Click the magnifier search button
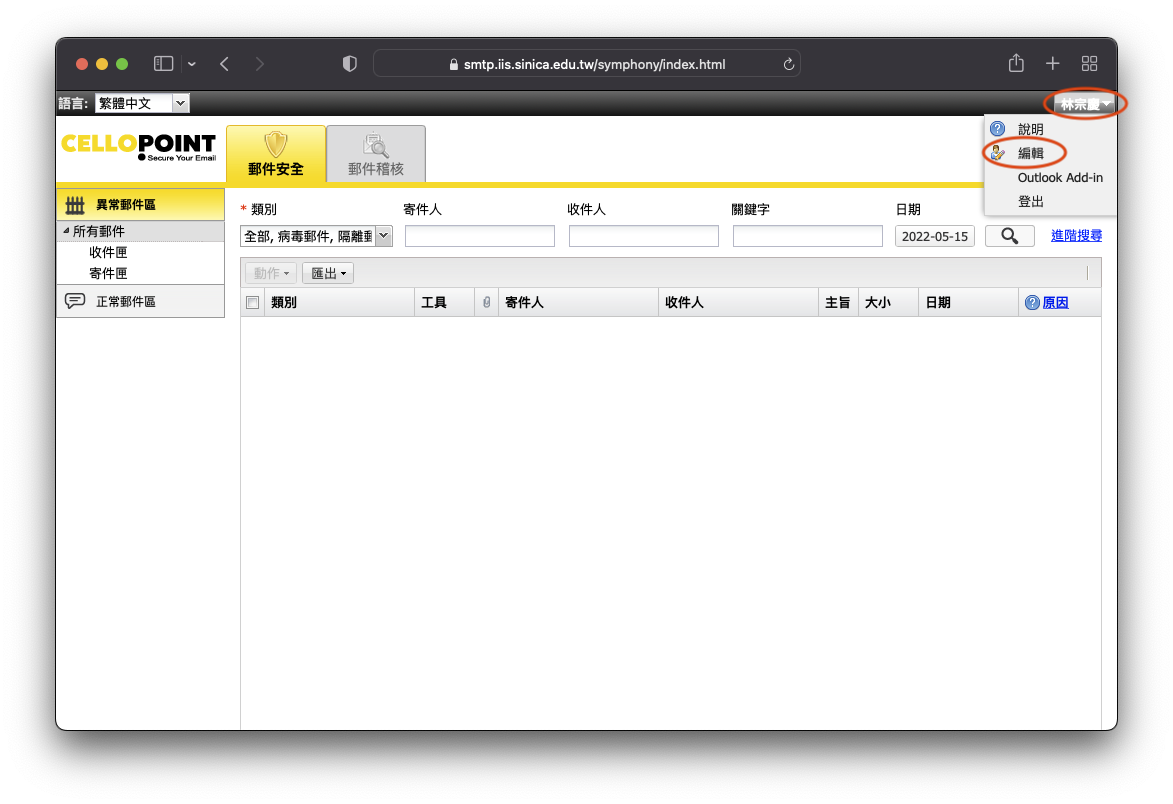Screen dimensions: 1173x804 point(1010,236)
